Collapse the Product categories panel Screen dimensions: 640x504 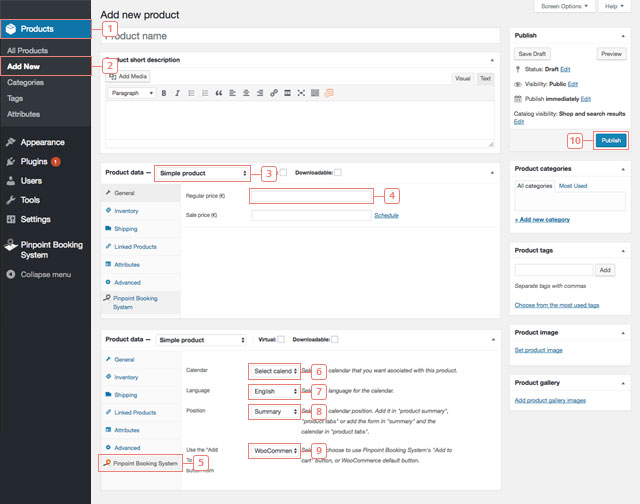[x=623, y=169]
